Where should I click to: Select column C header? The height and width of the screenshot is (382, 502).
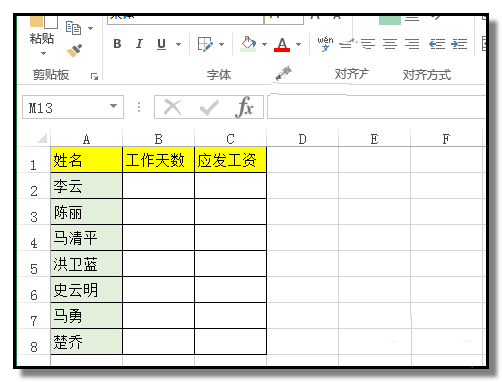(x=230, y=139)
